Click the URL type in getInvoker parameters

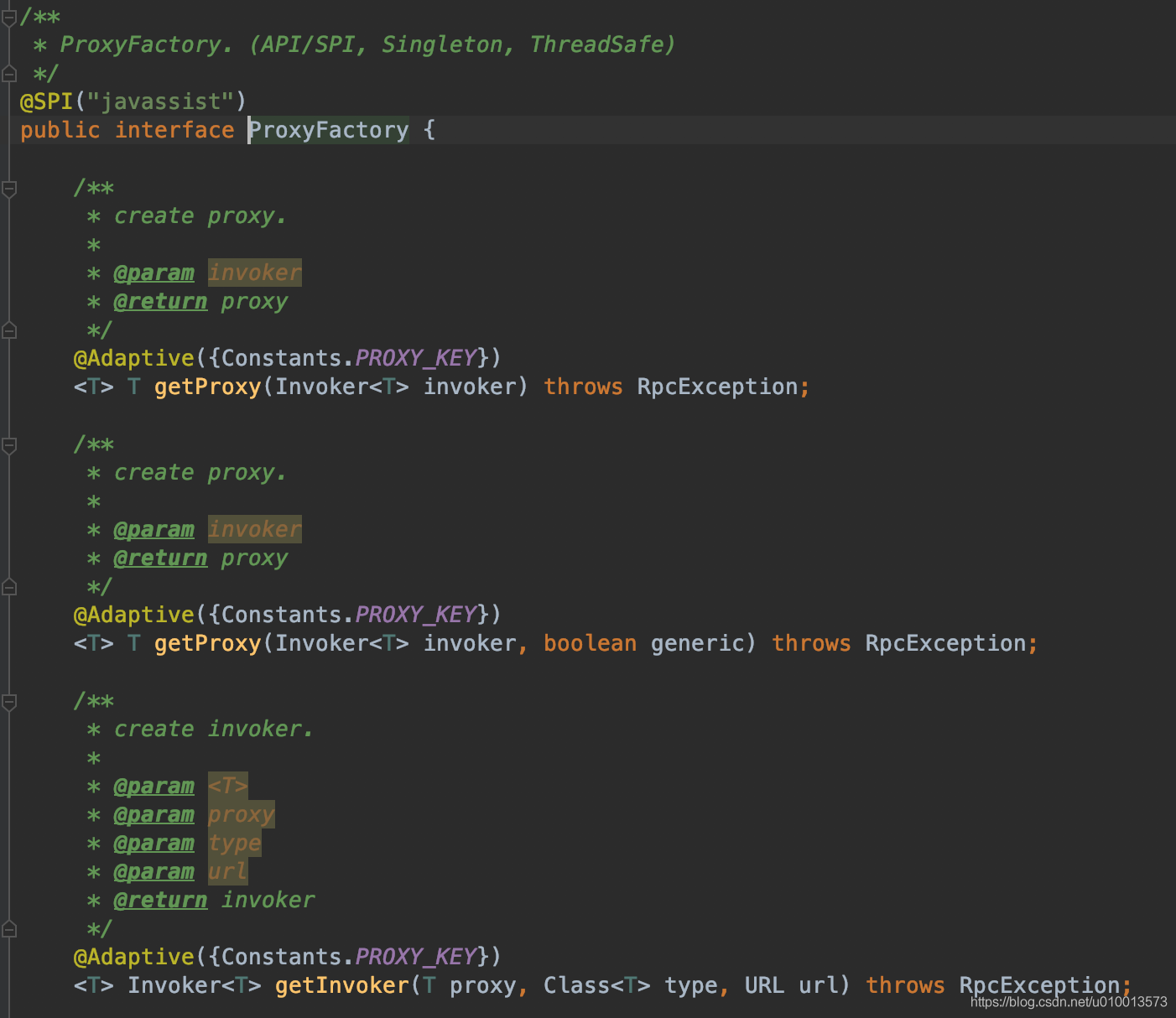(x=764, y=985)
